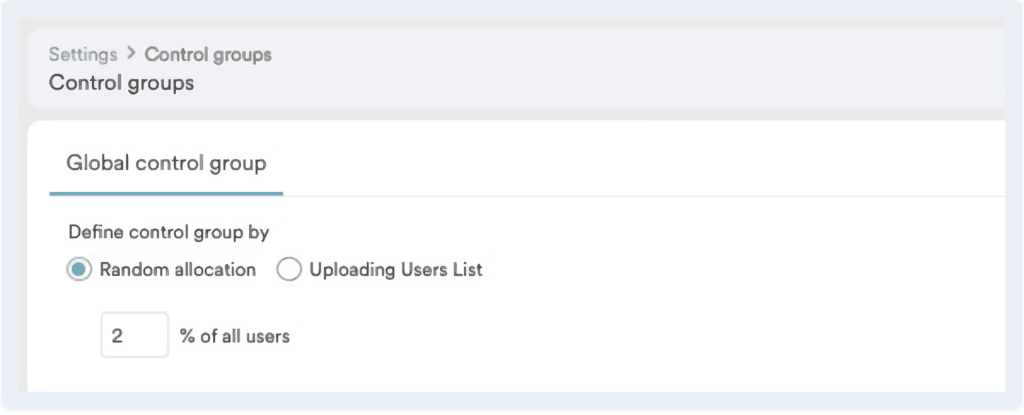Click the Uploading Users List label text

tap(396, 270)
